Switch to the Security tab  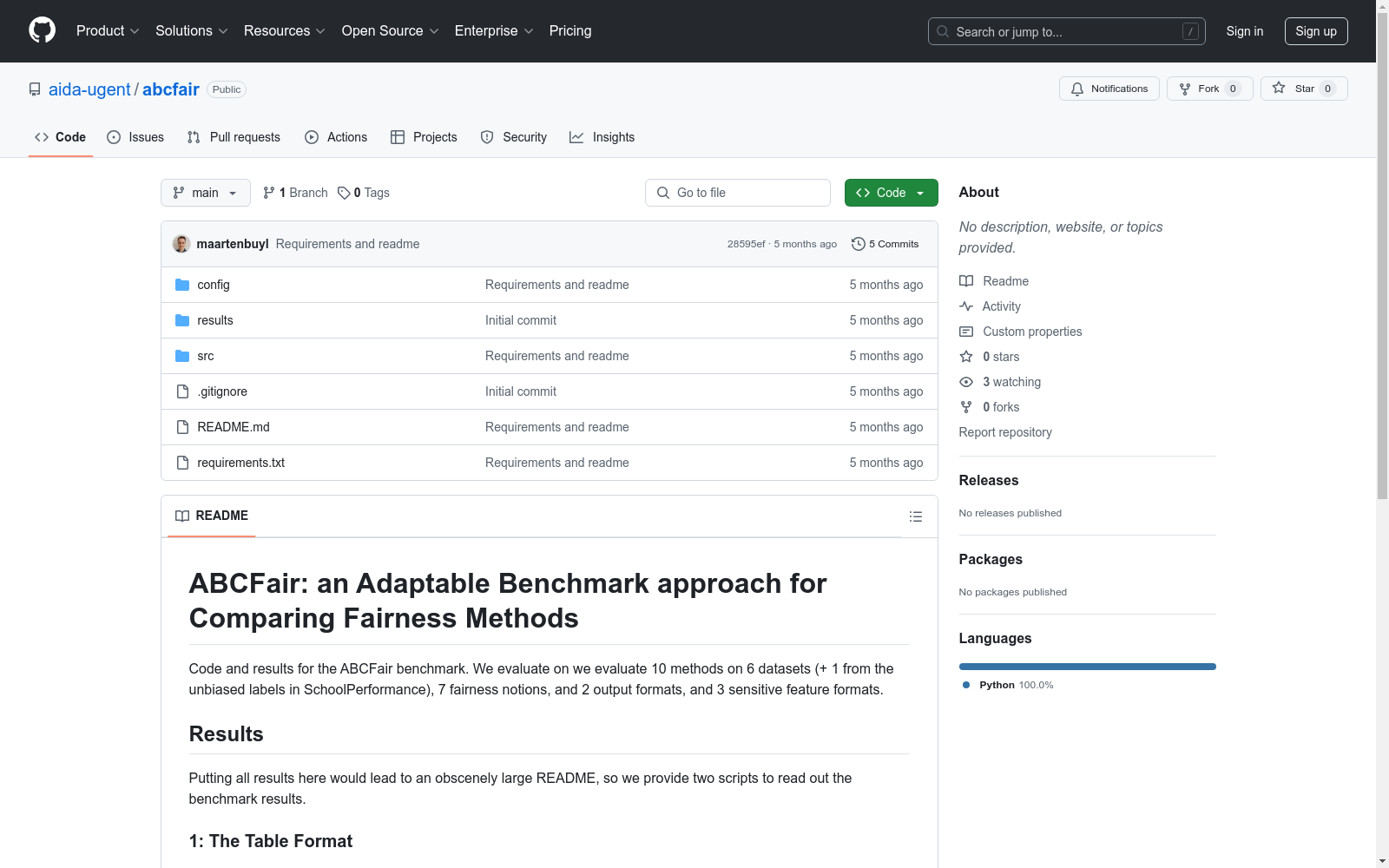click(514, 137)
